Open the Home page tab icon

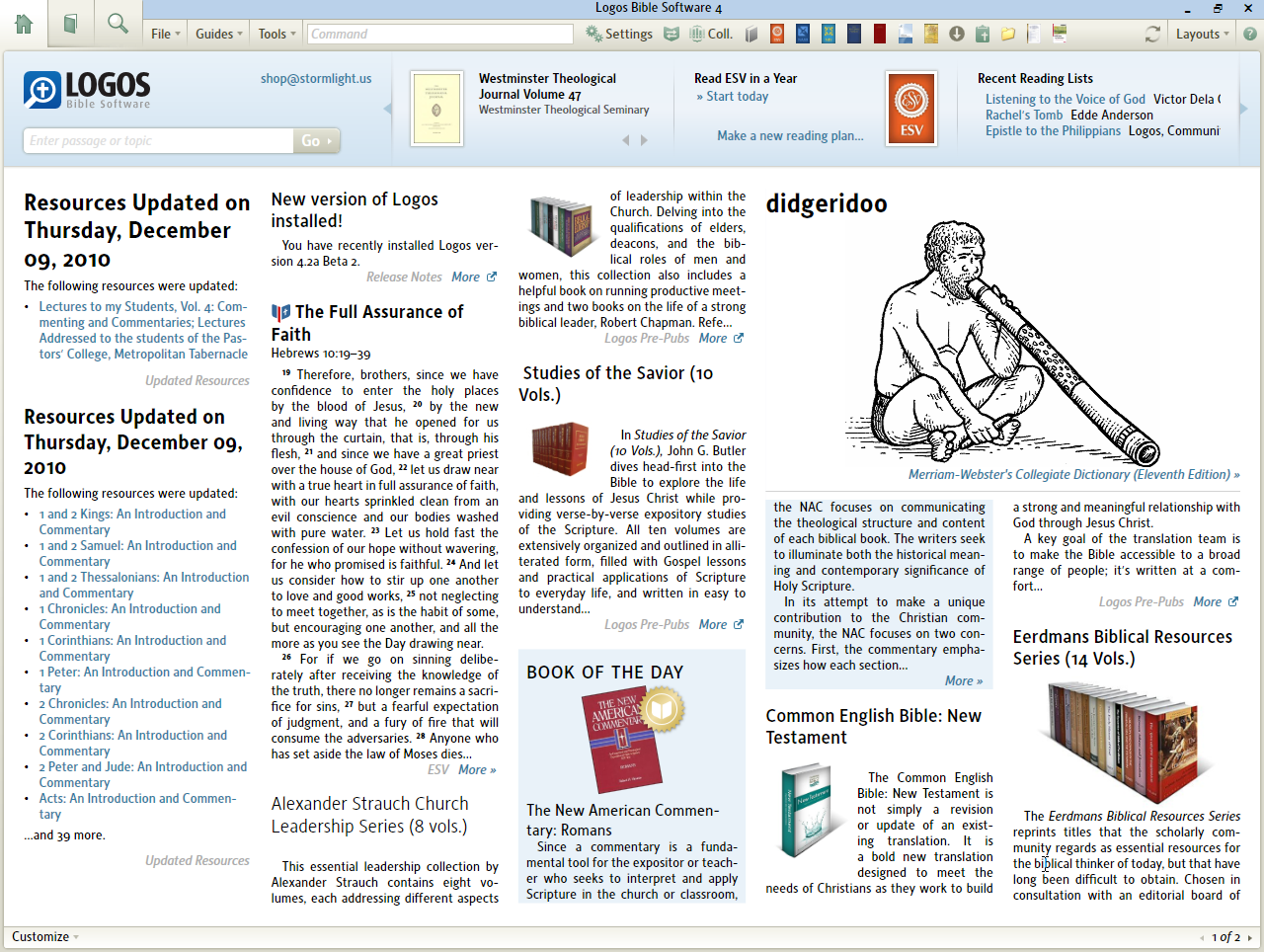[x=24, y=24]
